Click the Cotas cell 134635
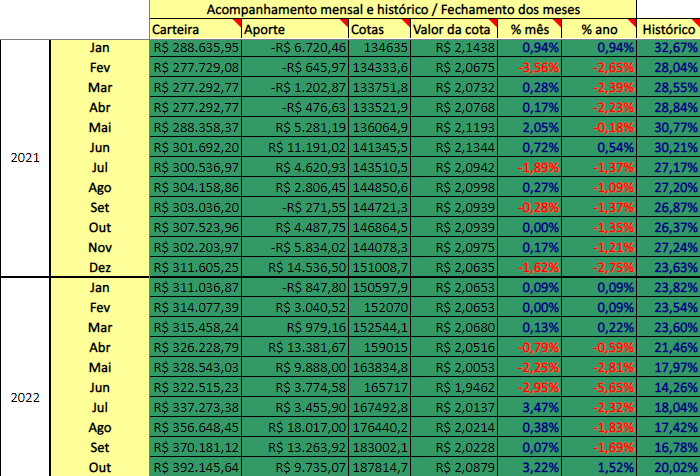This screenshot has height=476, width=700. [x=379, y=47]
